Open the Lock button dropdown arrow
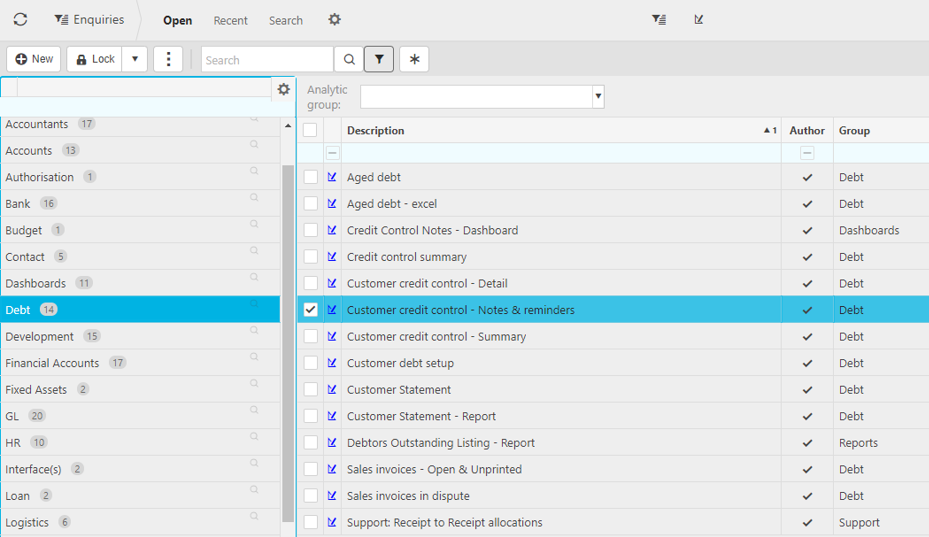929x537 pixels. tap(135, 59)
